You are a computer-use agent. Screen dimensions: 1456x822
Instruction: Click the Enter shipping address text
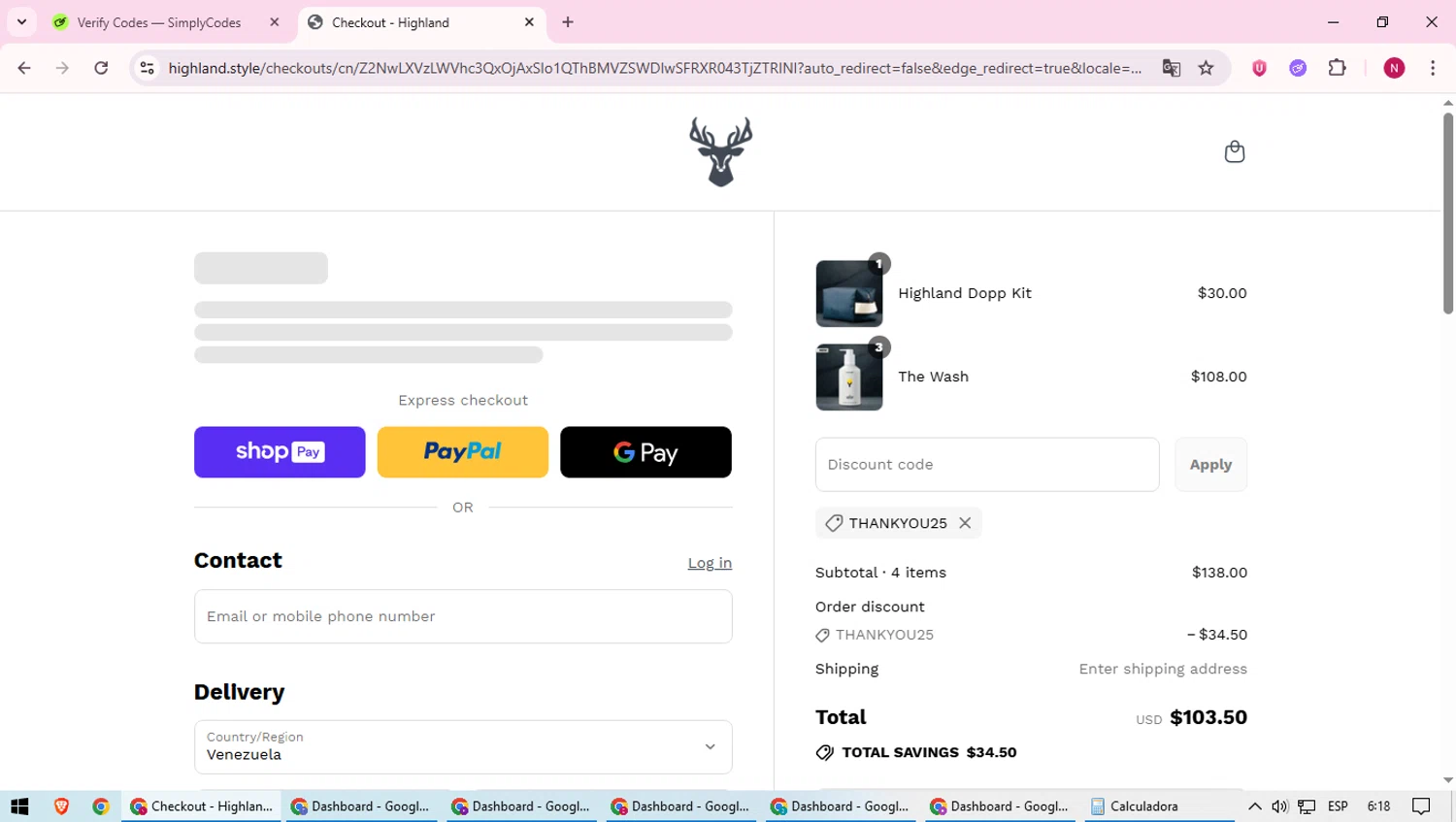click(1163, 669)
